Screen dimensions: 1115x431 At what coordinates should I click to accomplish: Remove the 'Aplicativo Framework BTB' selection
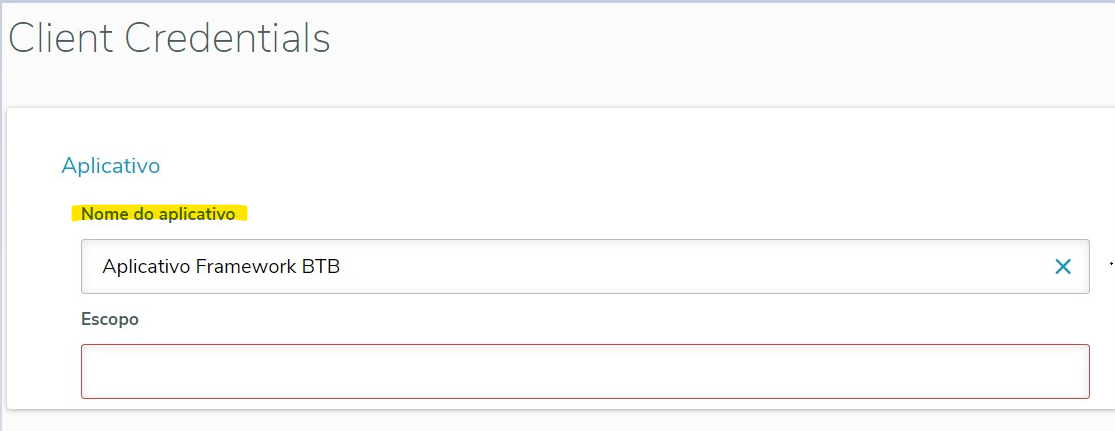pyautogui.click(x=1062, y=267)
